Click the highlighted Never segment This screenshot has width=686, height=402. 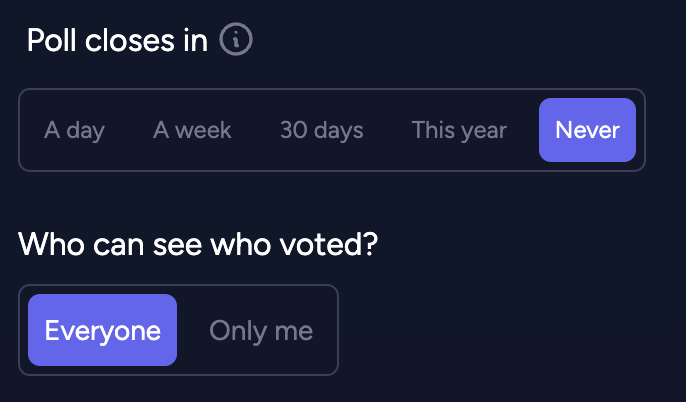(587, 130)
